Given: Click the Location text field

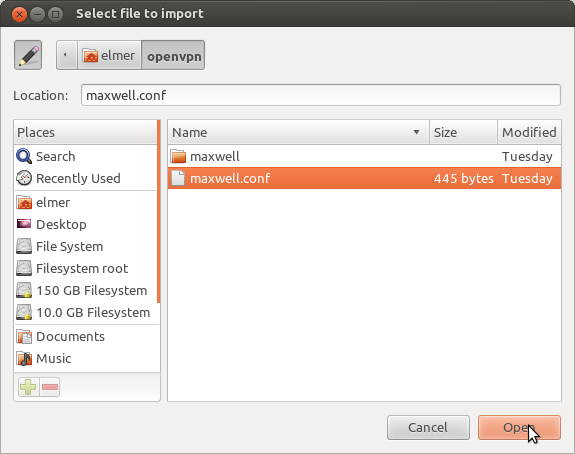Looking at the screenshot, I should [321, 95].
